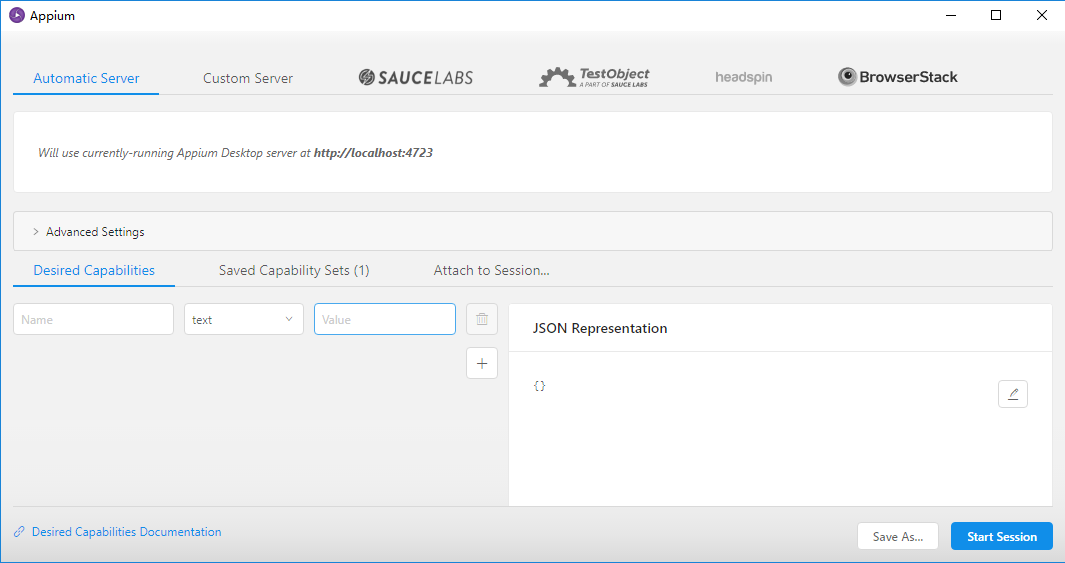Switch to Attach to Session tab
1065x563 pixels.
point(491,270)
